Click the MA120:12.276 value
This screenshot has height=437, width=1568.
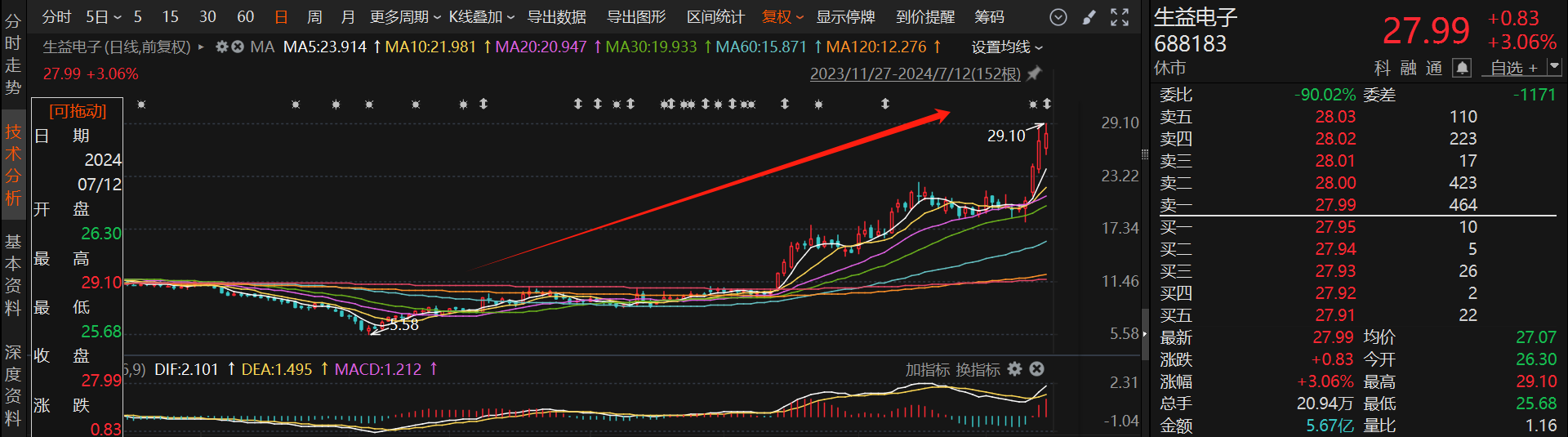[876, 47]
